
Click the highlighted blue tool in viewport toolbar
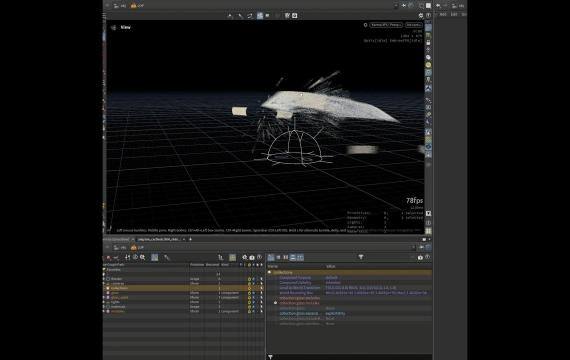pos(260,16)
